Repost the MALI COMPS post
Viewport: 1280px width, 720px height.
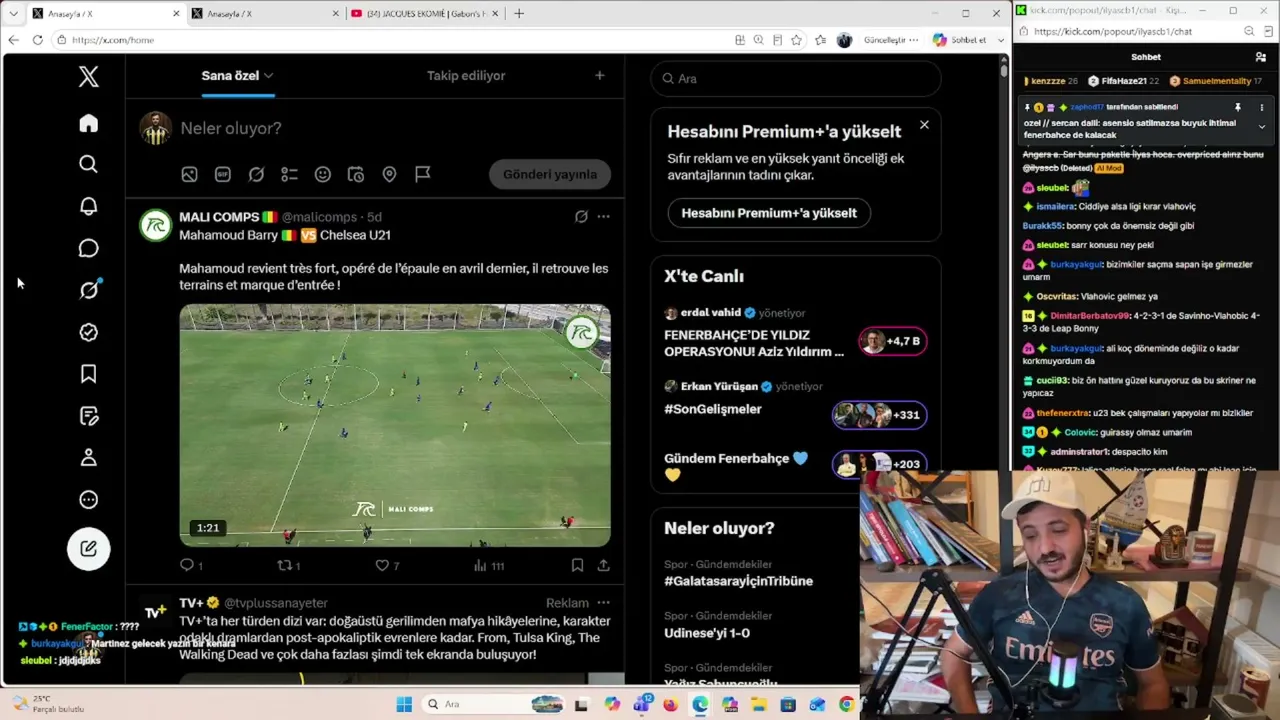[288, 565]
